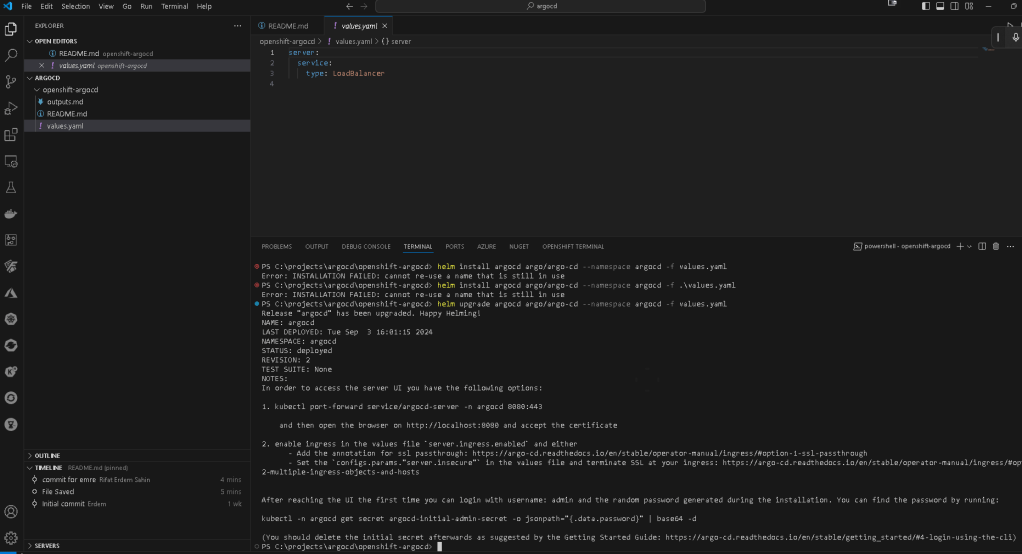Click the powershell - openshift-argocd terminal label
The image size is (1022, 554).
coord(907,246)
